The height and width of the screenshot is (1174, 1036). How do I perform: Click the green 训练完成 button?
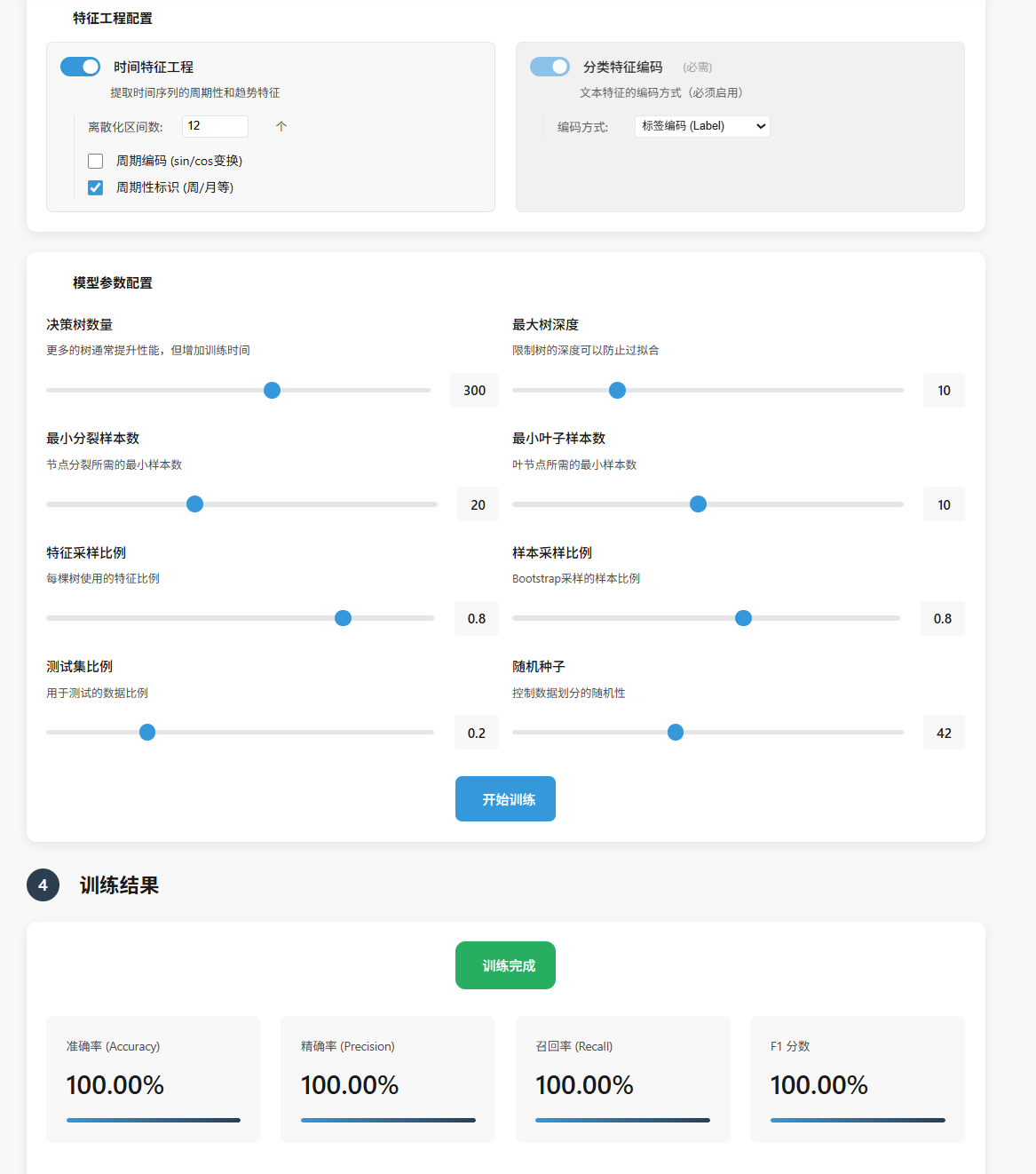point(505,965)
